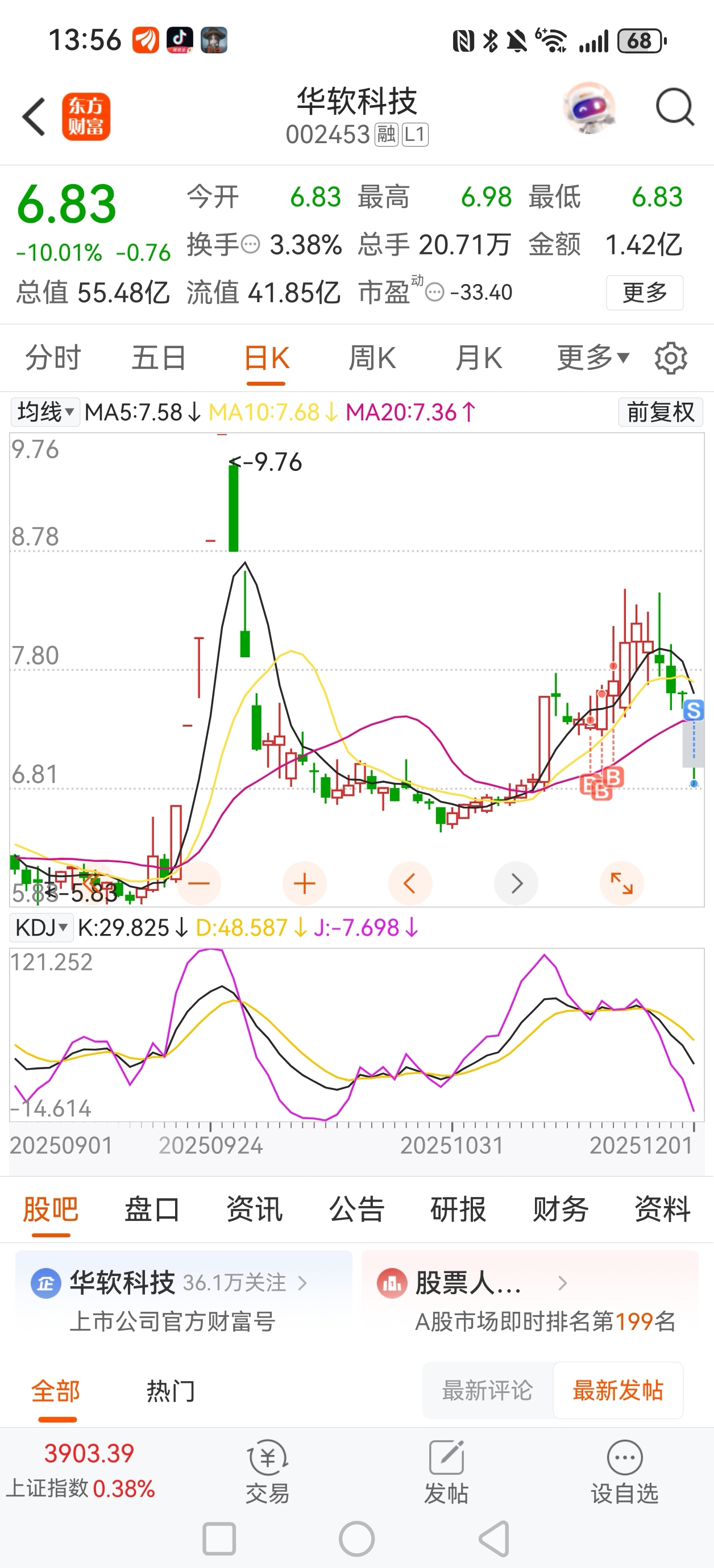Expand 股票人气 ranking card chevron
Screen dimensions: 714x1568
[x=562, y=1283]
